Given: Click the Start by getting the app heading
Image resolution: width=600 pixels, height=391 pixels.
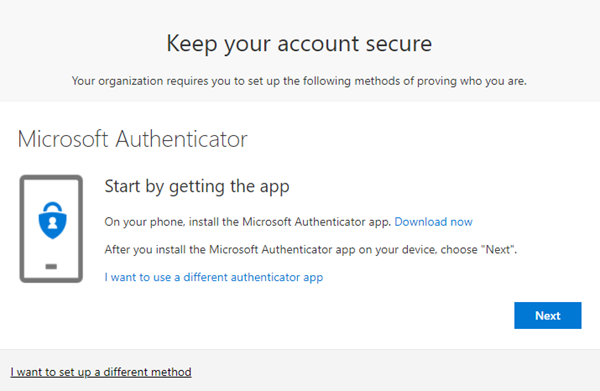Looking at the screenshot, I should point(197,187).
